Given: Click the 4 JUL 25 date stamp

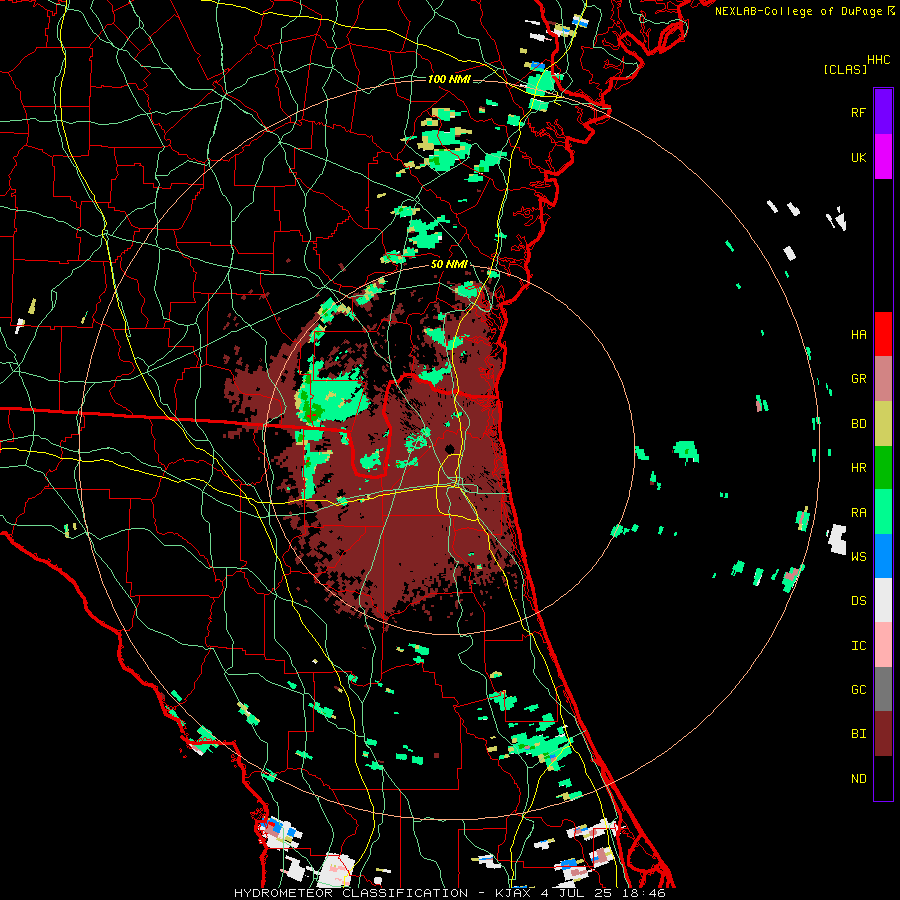Looking at the screenshot, I should [x=579, y=893].
